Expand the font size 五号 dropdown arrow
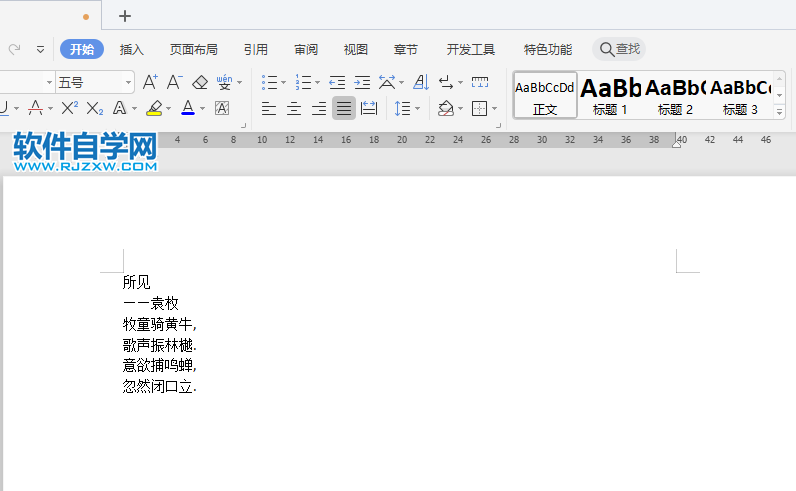Screen dimensions: 796x491 [128, 82]
